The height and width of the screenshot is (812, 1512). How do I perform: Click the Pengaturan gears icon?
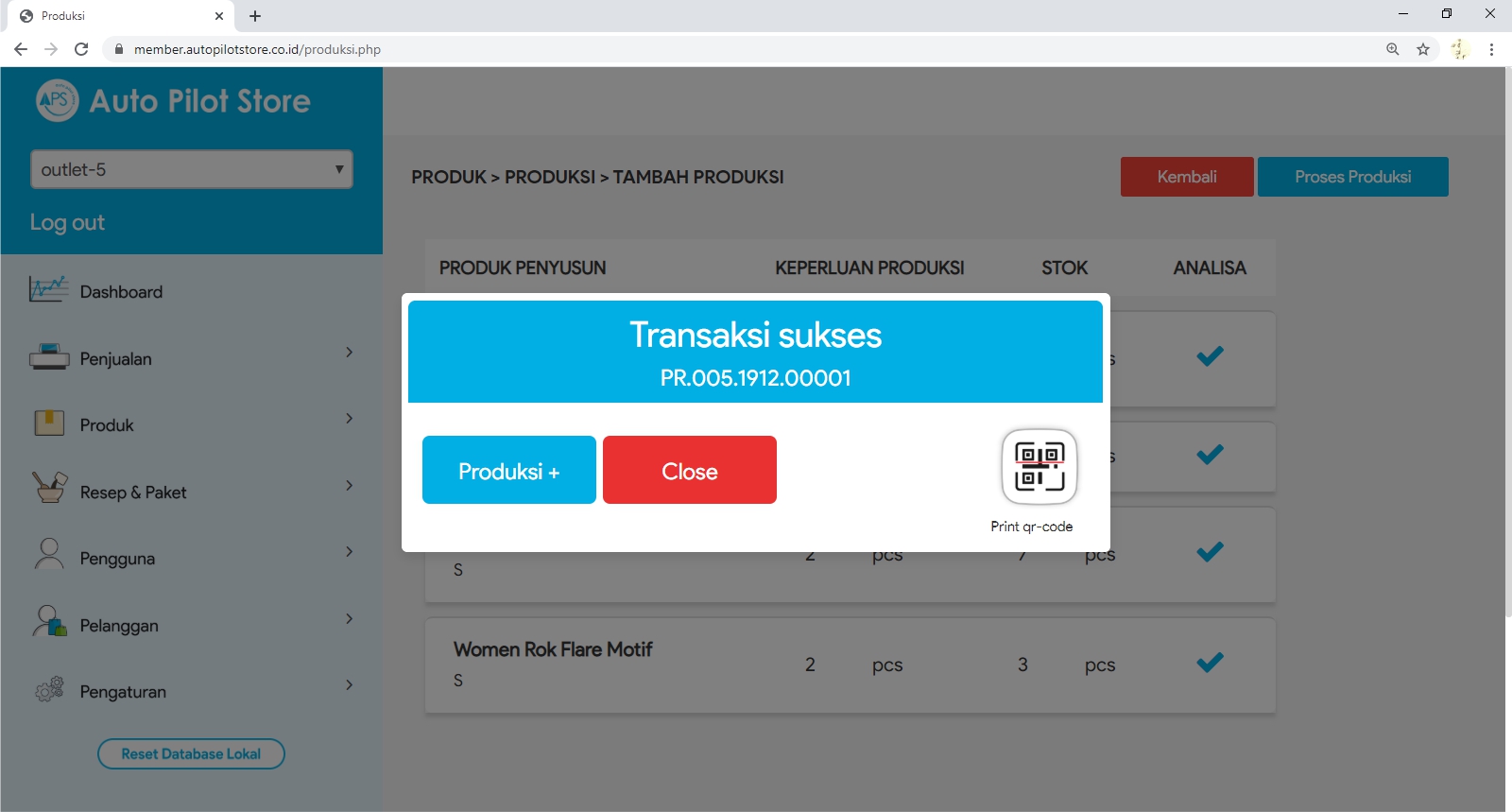tap(49, 689)
